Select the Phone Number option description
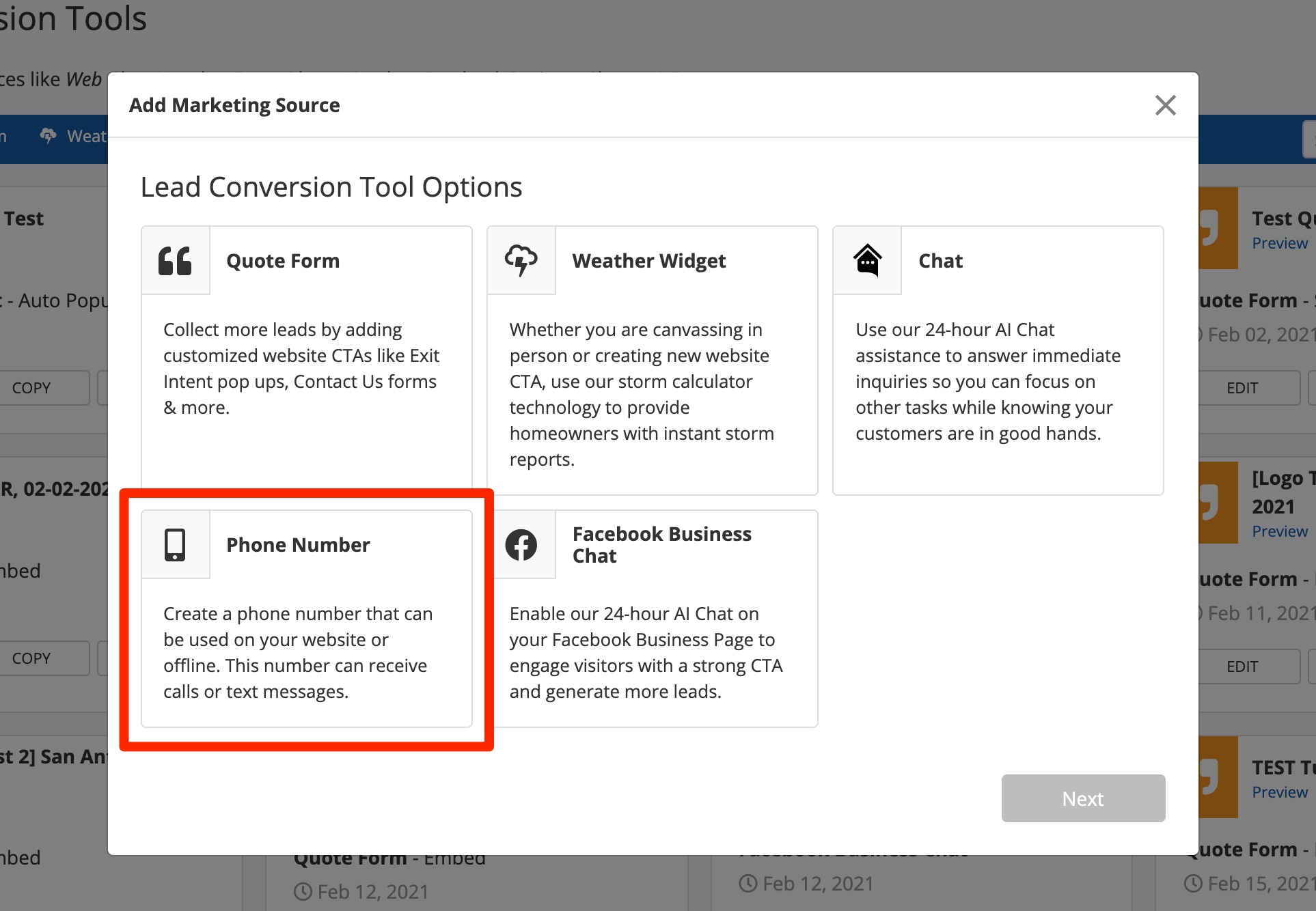 click(298, 652)
